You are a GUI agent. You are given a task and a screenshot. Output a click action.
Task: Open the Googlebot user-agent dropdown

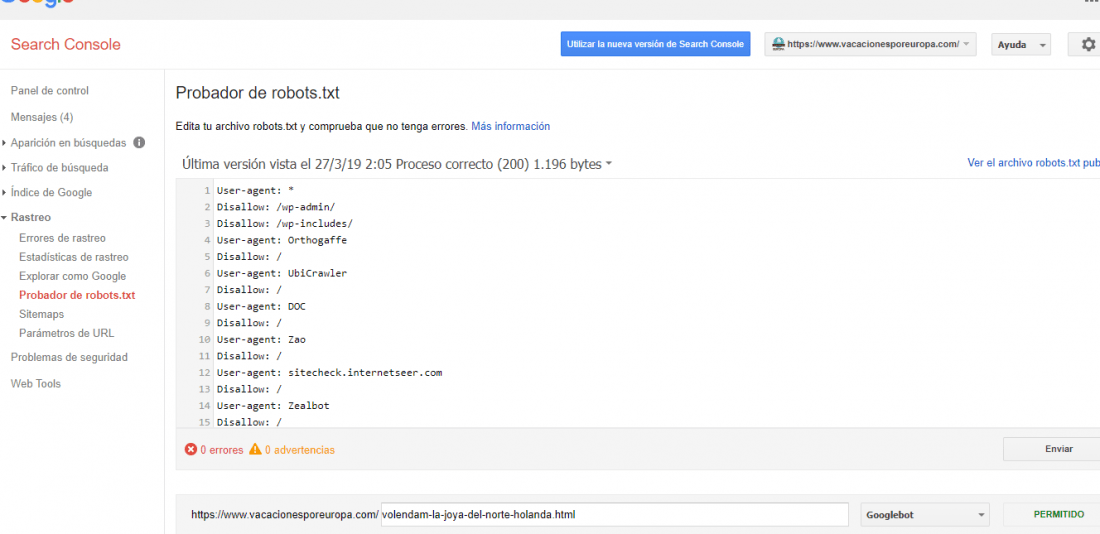click(x=925, y=514)
